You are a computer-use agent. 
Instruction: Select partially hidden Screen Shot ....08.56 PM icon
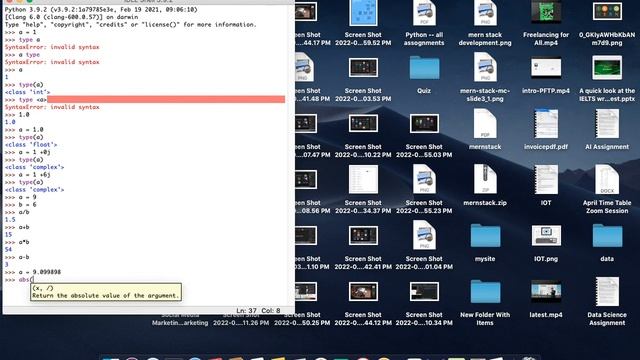coord(306,179)
